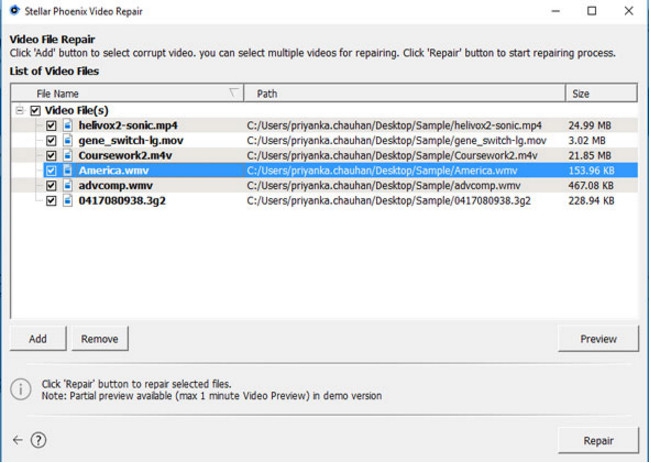Click the path of gene_switch-lg.mov
Screen dimensions: 651x463
[396, 140]
